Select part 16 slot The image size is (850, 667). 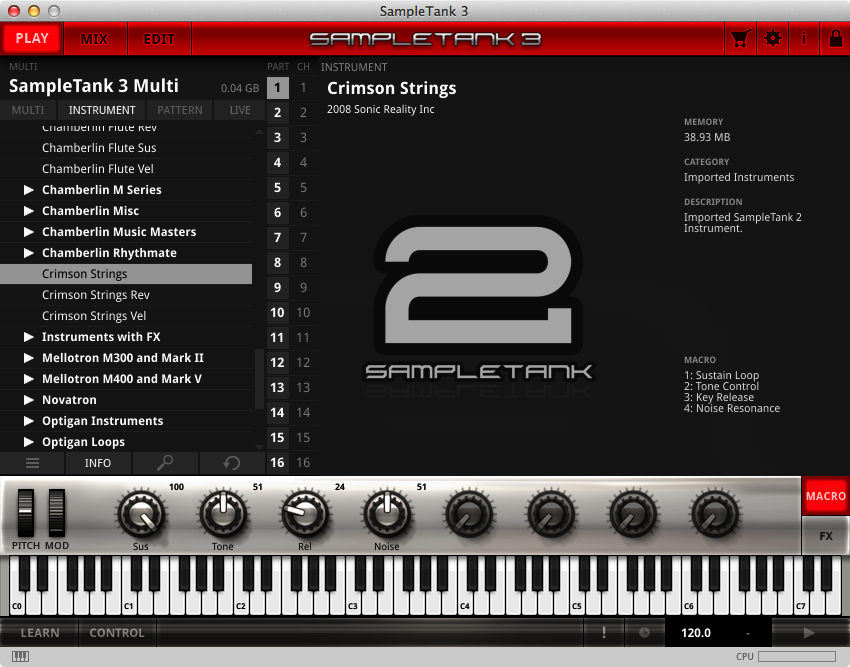click(278, 463)
